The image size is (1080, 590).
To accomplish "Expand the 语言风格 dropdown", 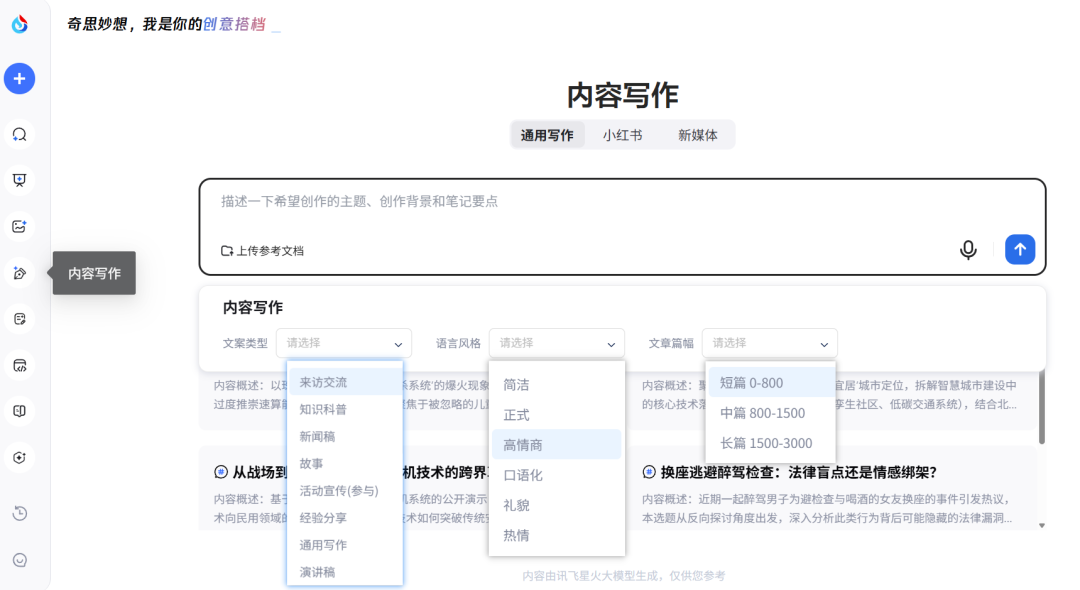I will click(x=557, y=343).
